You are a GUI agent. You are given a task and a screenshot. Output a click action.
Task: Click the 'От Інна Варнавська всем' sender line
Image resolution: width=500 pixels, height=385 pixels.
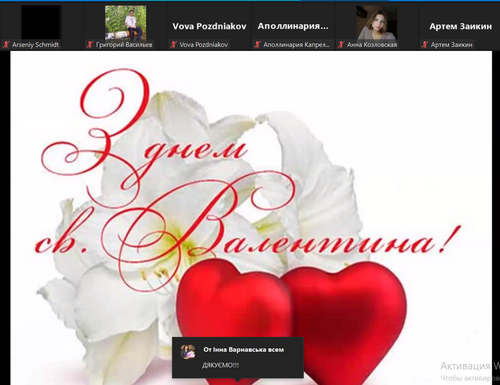tap(244, 350)
